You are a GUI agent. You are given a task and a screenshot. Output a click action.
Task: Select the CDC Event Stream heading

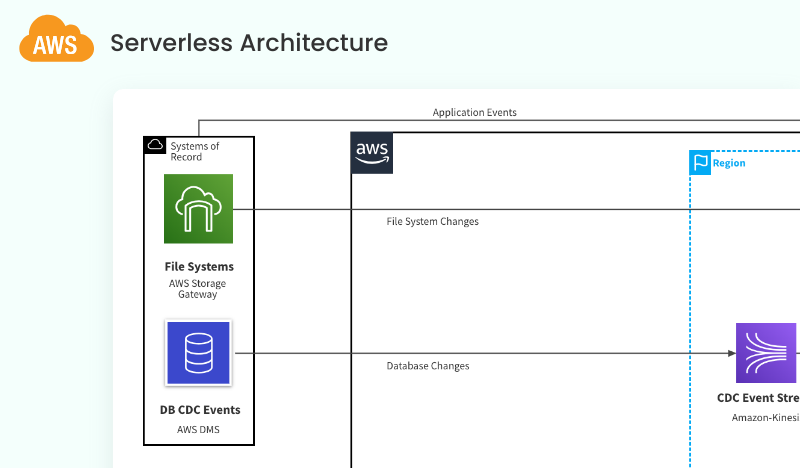758,398
